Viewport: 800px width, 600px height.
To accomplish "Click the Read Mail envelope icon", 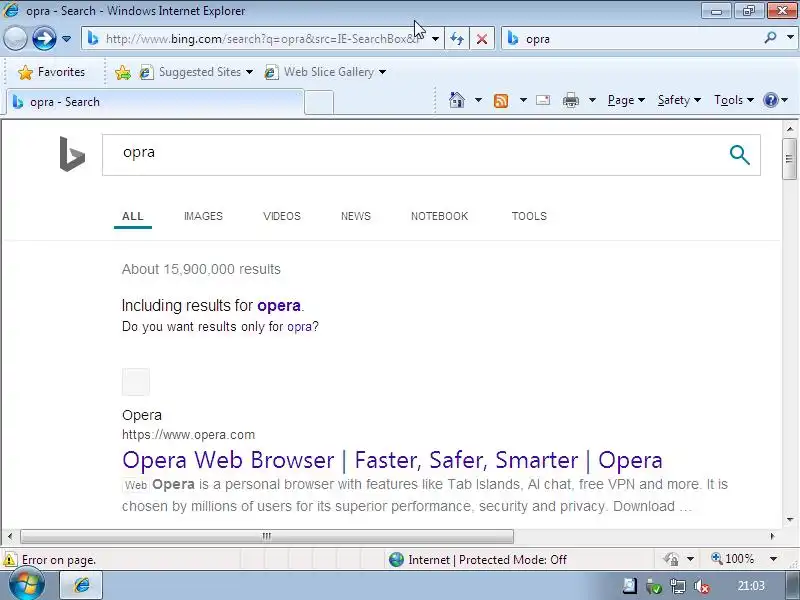I will click(543, 100).
